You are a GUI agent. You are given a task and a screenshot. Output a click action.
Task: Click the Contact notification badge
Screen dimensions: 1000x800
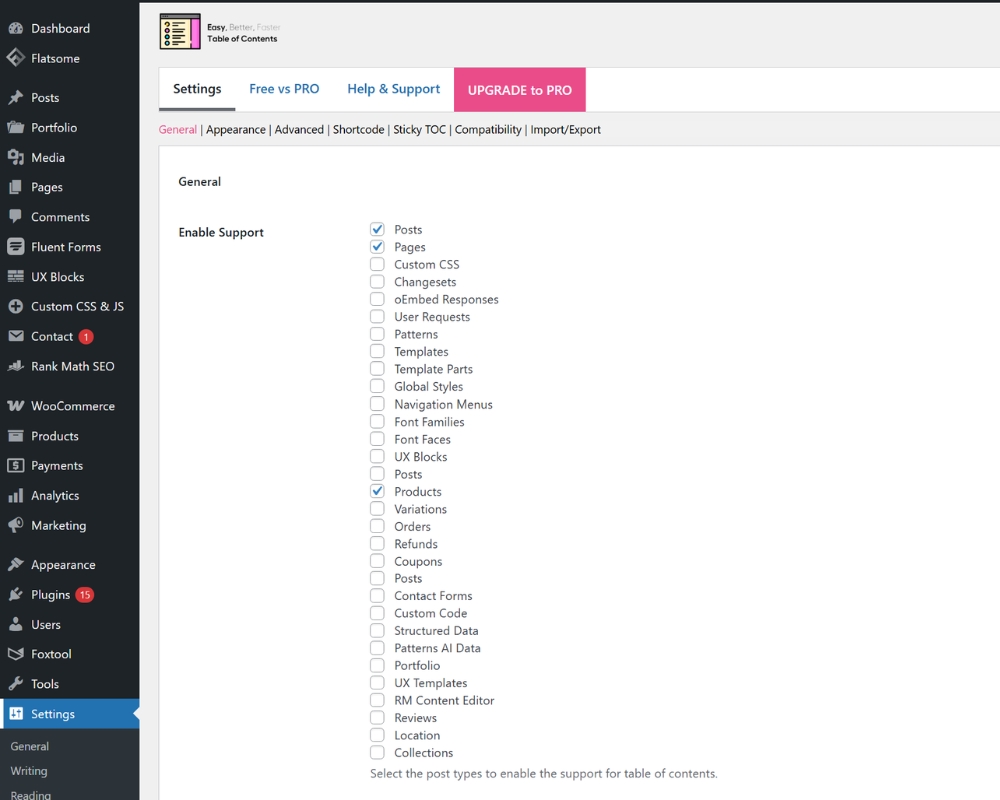click(x=86, y=337)
